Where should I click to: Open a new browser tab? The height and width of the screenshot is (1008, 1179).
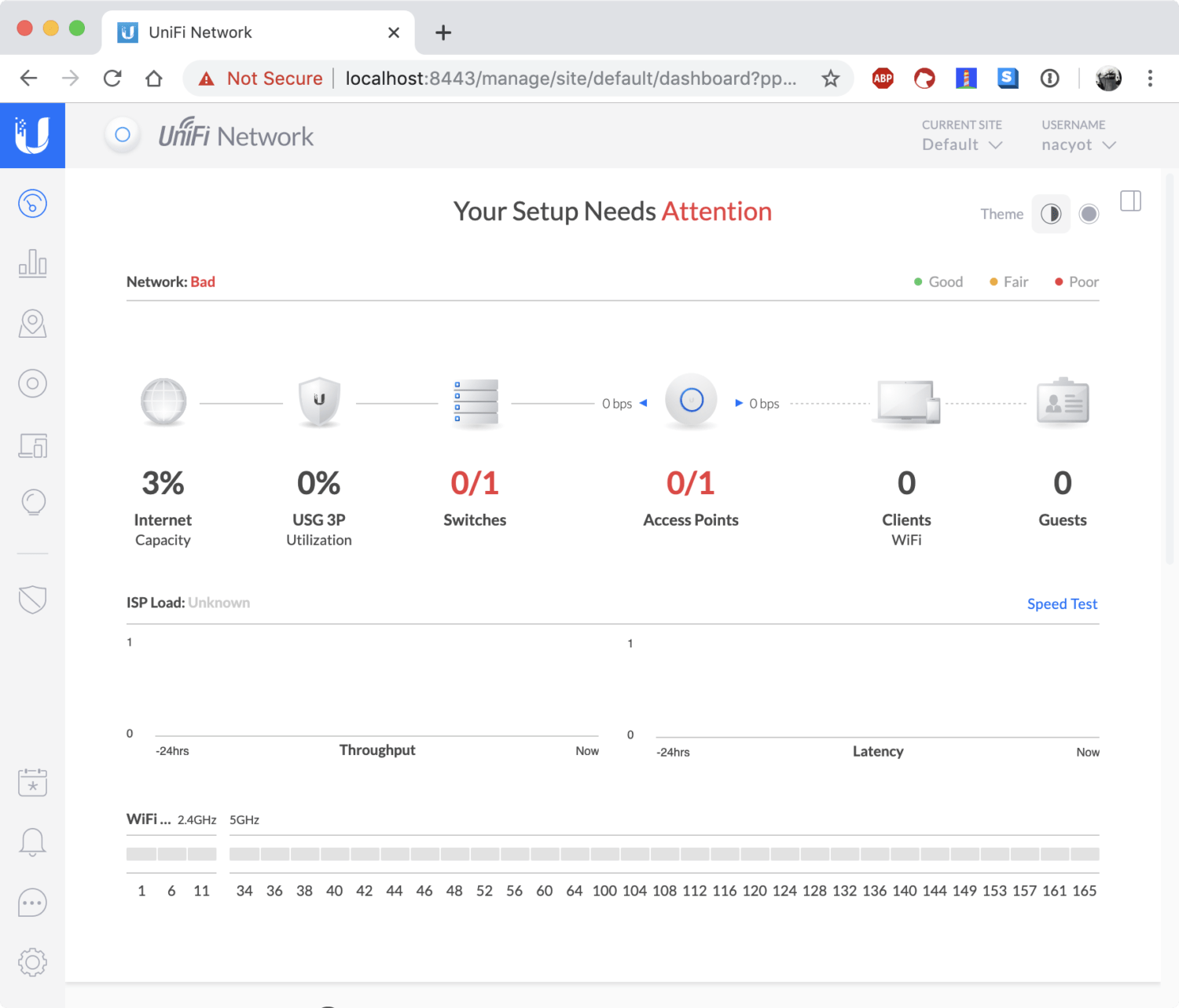click(x=443, y=32)
